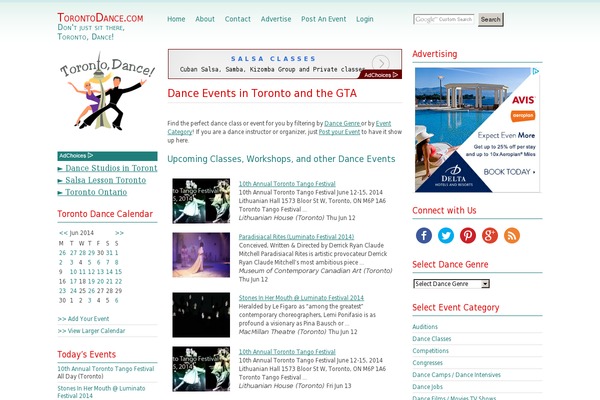Open the About menu item
The height and width of the screenshot is (400, 600).
pyautogui.click(x=205, y=19)
